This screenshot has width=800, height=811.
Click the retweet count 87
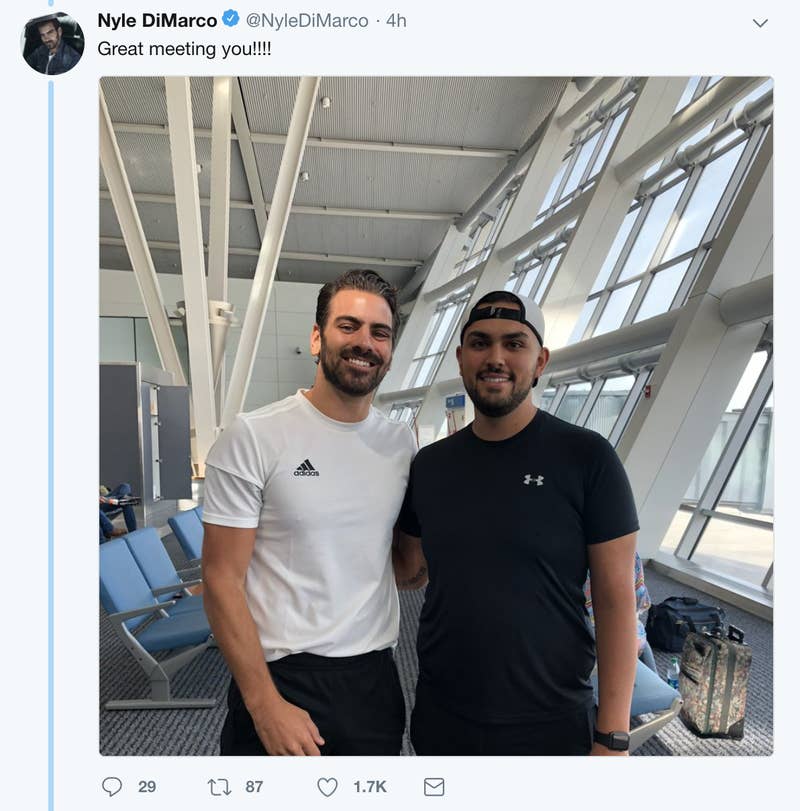click(x=254, y=787)
